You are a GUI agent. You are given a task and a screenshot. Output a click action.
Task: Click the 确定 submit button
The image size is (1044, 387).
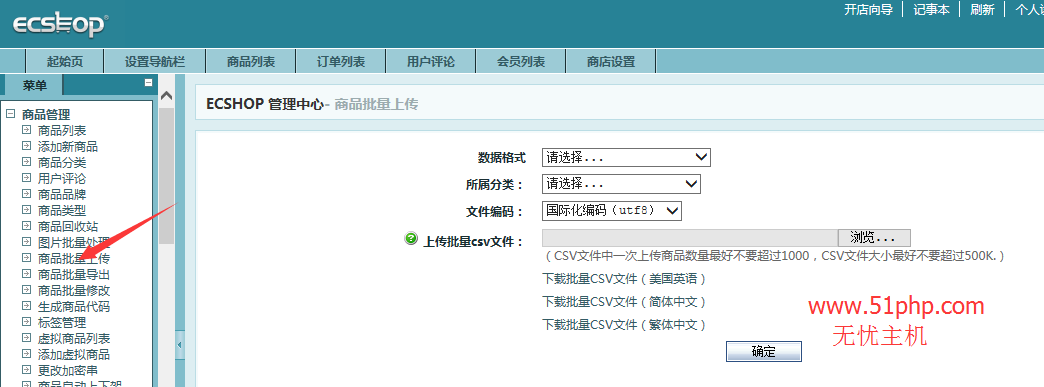click(x=764, y=351)
